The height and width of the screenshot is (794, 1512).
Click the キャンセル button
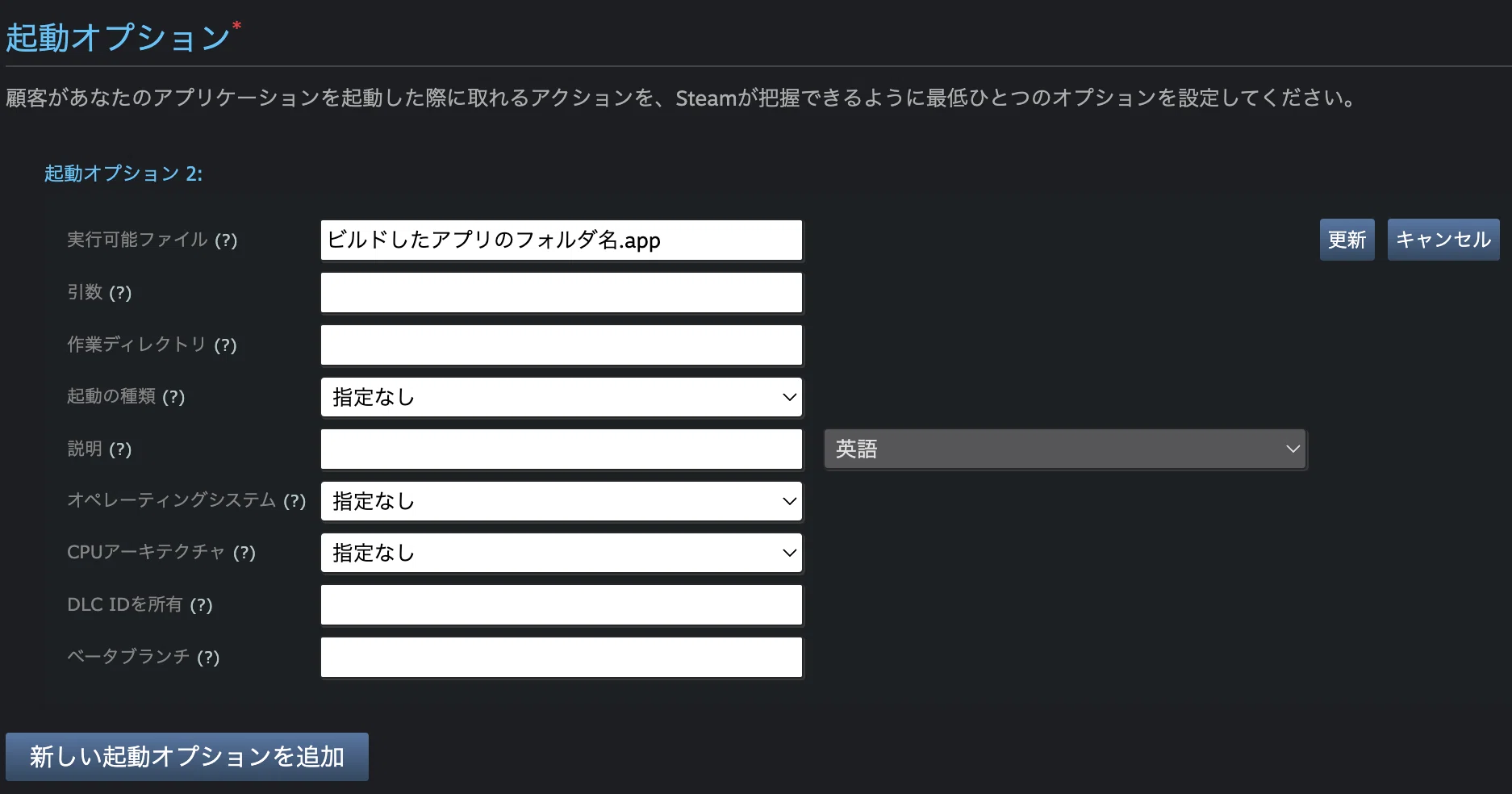click(x=1443, y=240)
